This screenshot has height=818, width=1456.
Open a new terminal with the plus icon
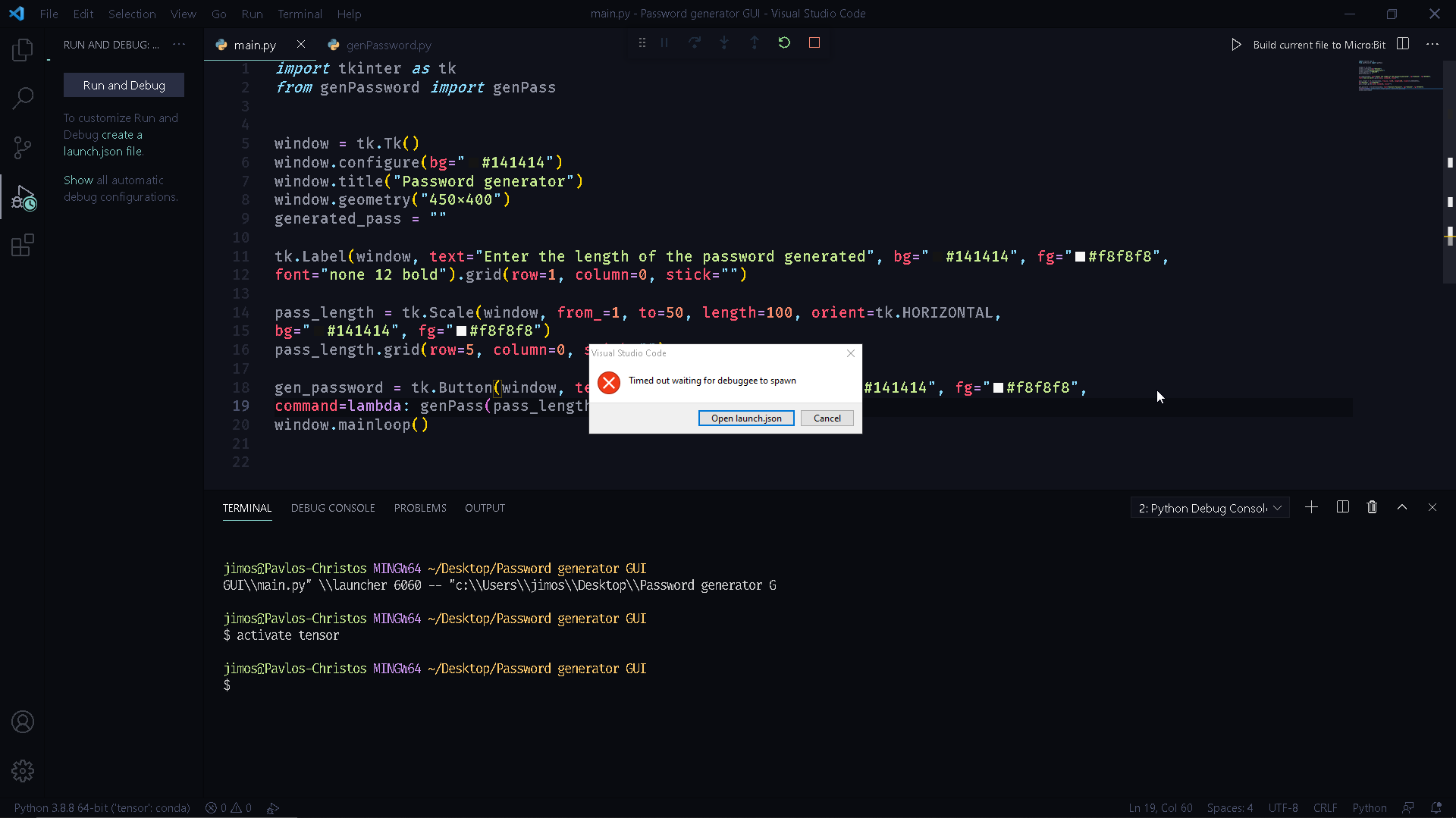(1312, 506)
